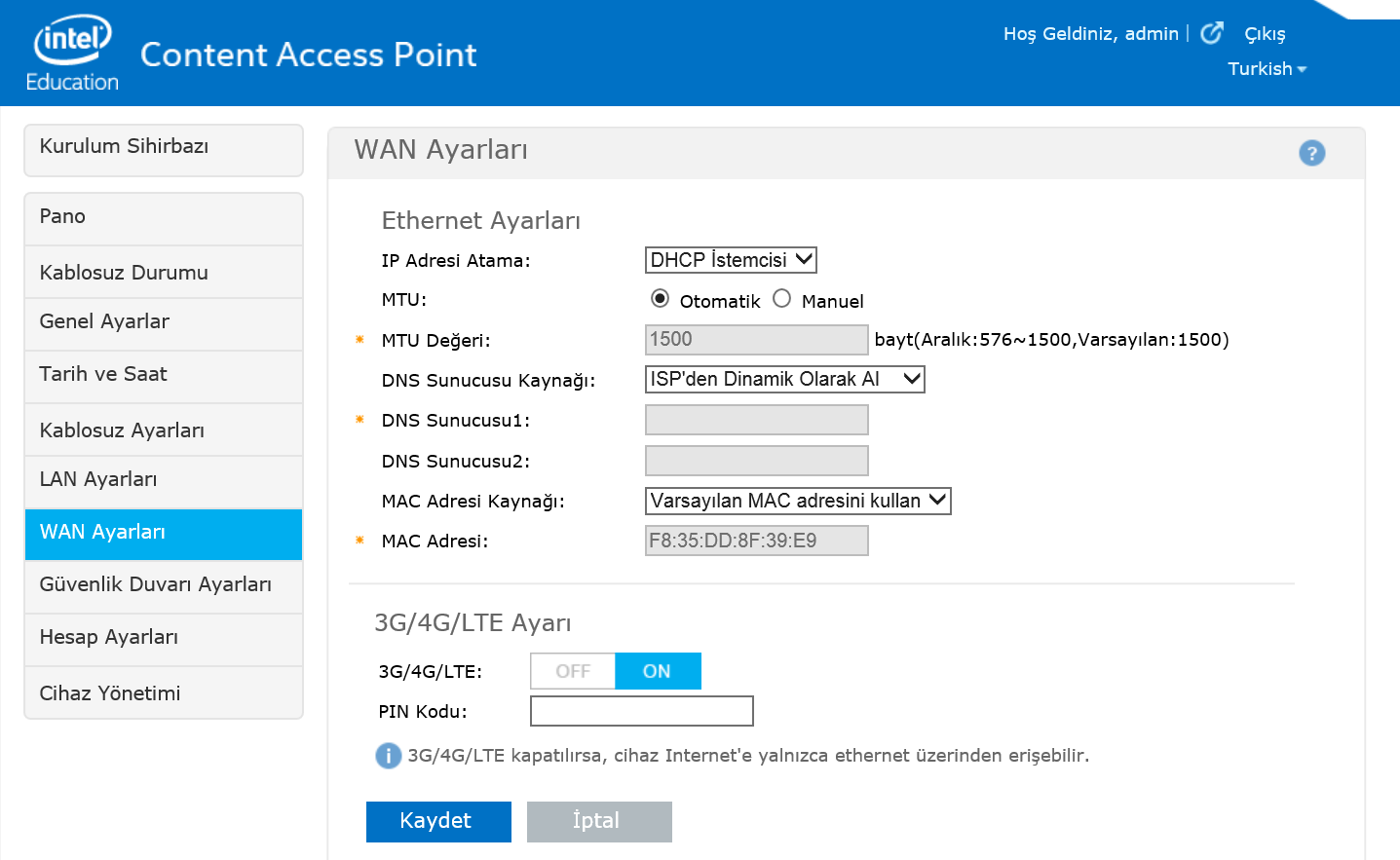Switch 3G/4G/LTE to ON
Viewport: 1400px width, 860px height.
pos(658,671)
